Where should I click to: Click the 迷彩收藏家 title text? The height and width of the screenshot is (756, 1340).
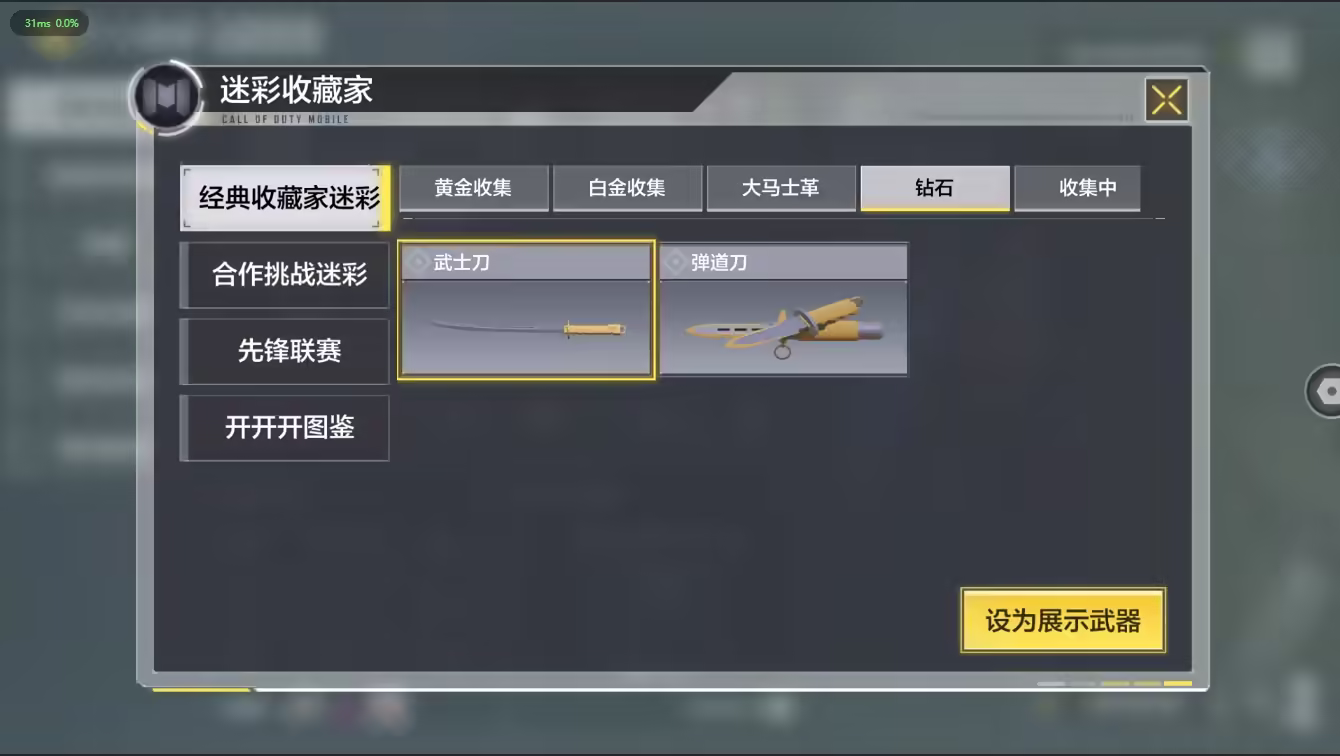pos(296,90)
